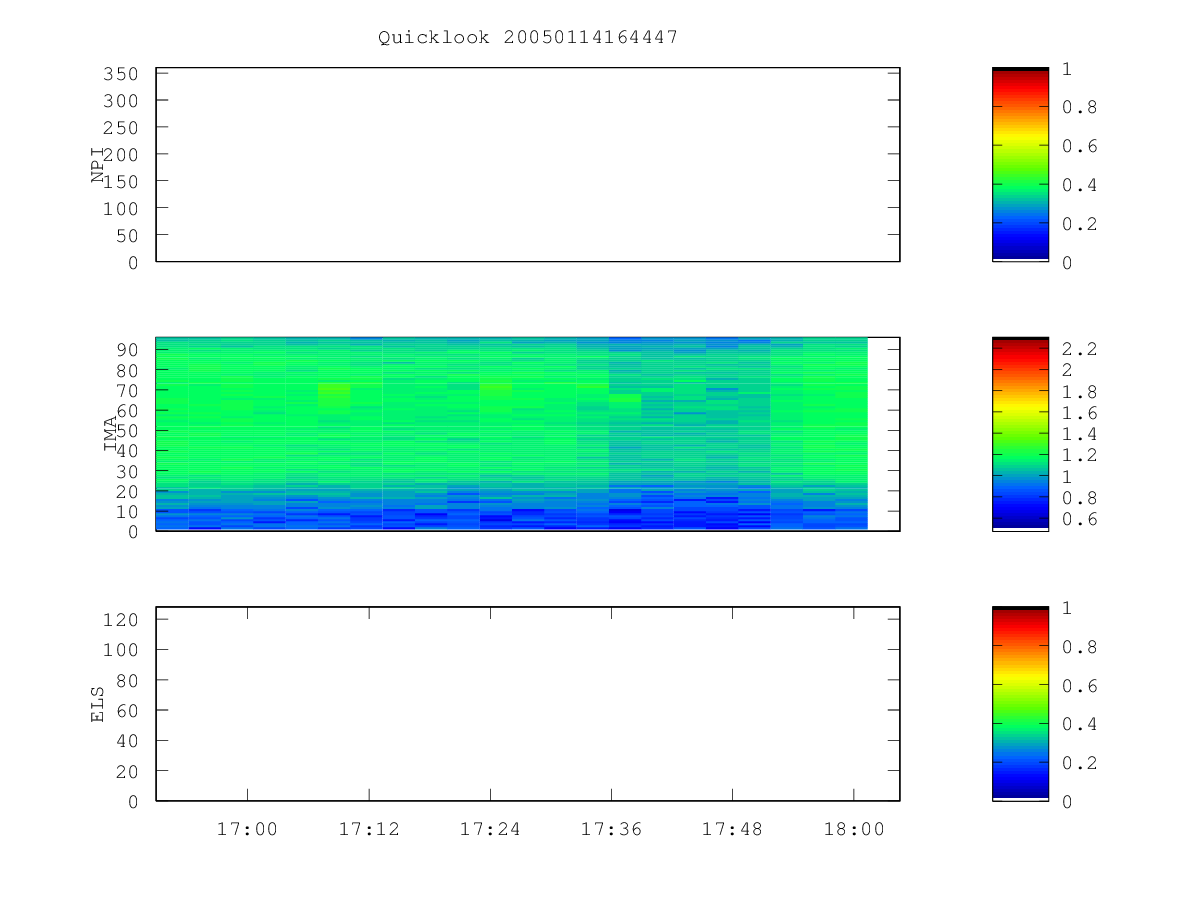Click the 30 tick on IMA axis
The height and width of the screenshot is (900, 1200).
pos(126,471)
